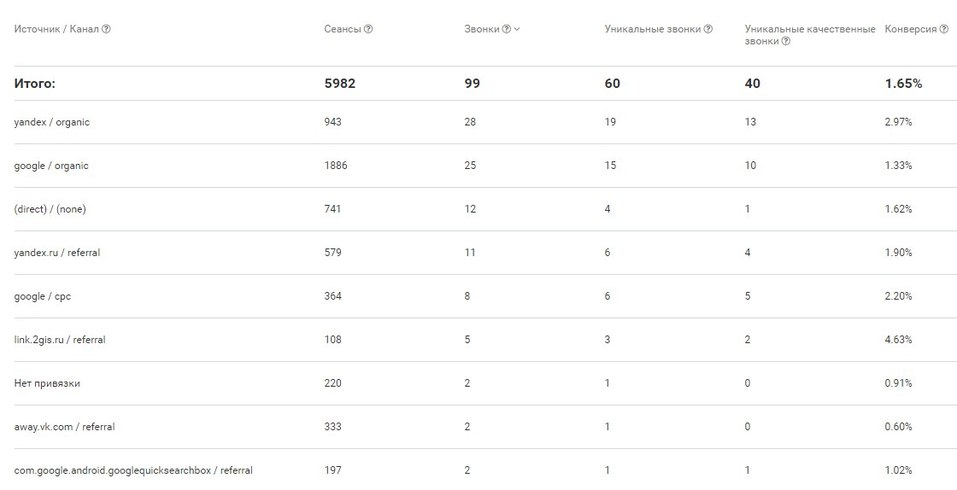Click the Конверсия column header text
Image resolution: width=957 pixels, height=490 pixels.
point(910,29)
